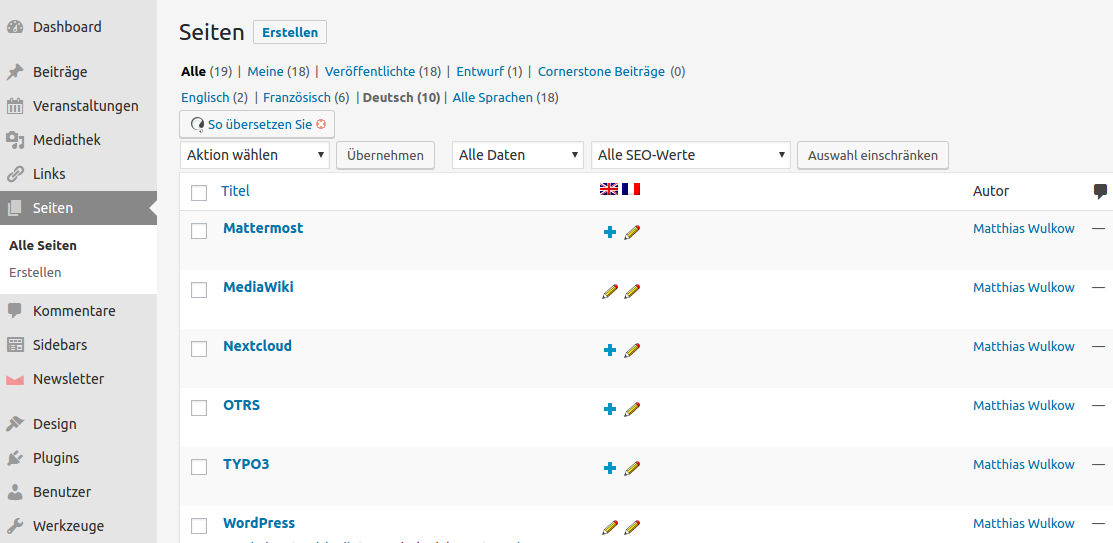Filter by 'Cornerstone Beiträge'
The height and width of the screenshot is (543, 1113).
[601, 72]
